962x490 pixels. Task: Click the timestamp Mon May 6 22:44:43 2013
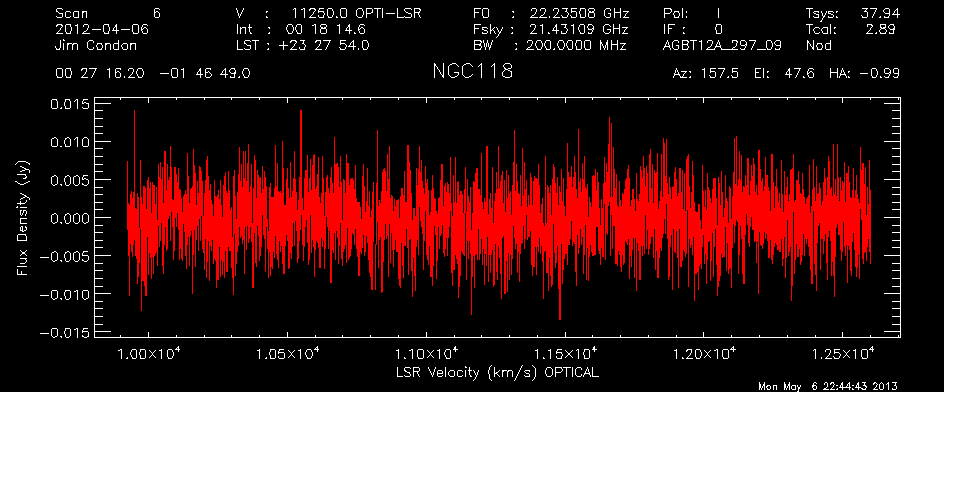(828, 386)
